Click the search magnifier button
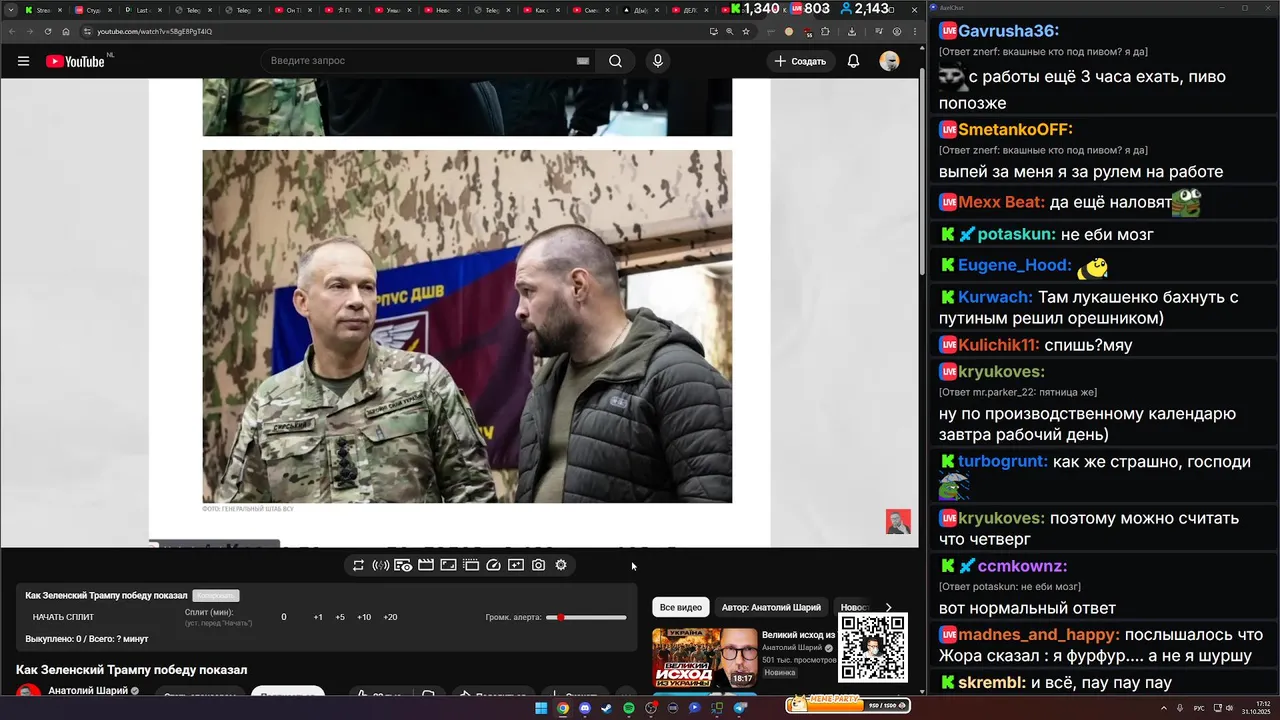This screenshot has width=1280, height=720. pyautogui.click(x=615, y=61)
